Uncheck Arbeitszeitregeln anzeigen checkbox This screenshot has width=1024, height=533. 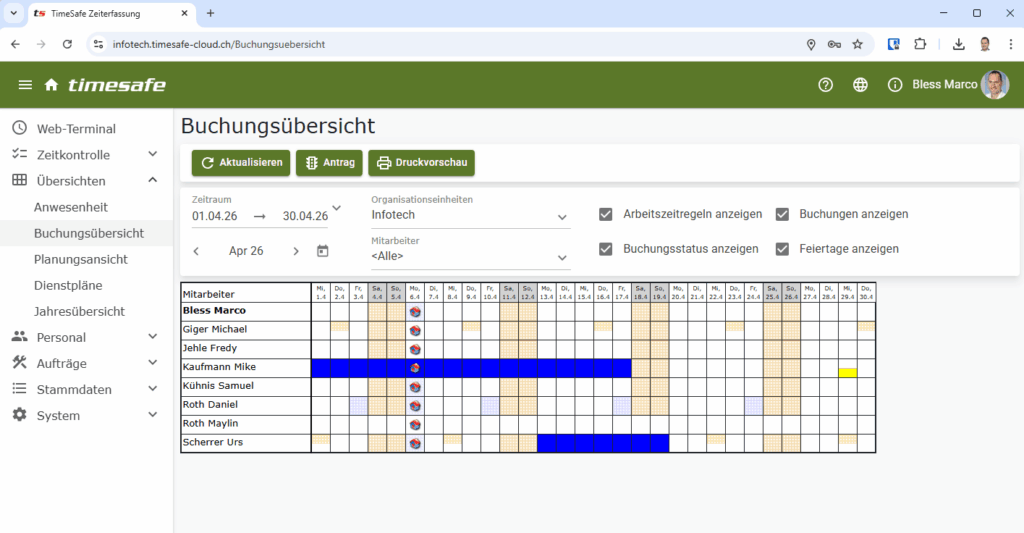tap(606, 214)
